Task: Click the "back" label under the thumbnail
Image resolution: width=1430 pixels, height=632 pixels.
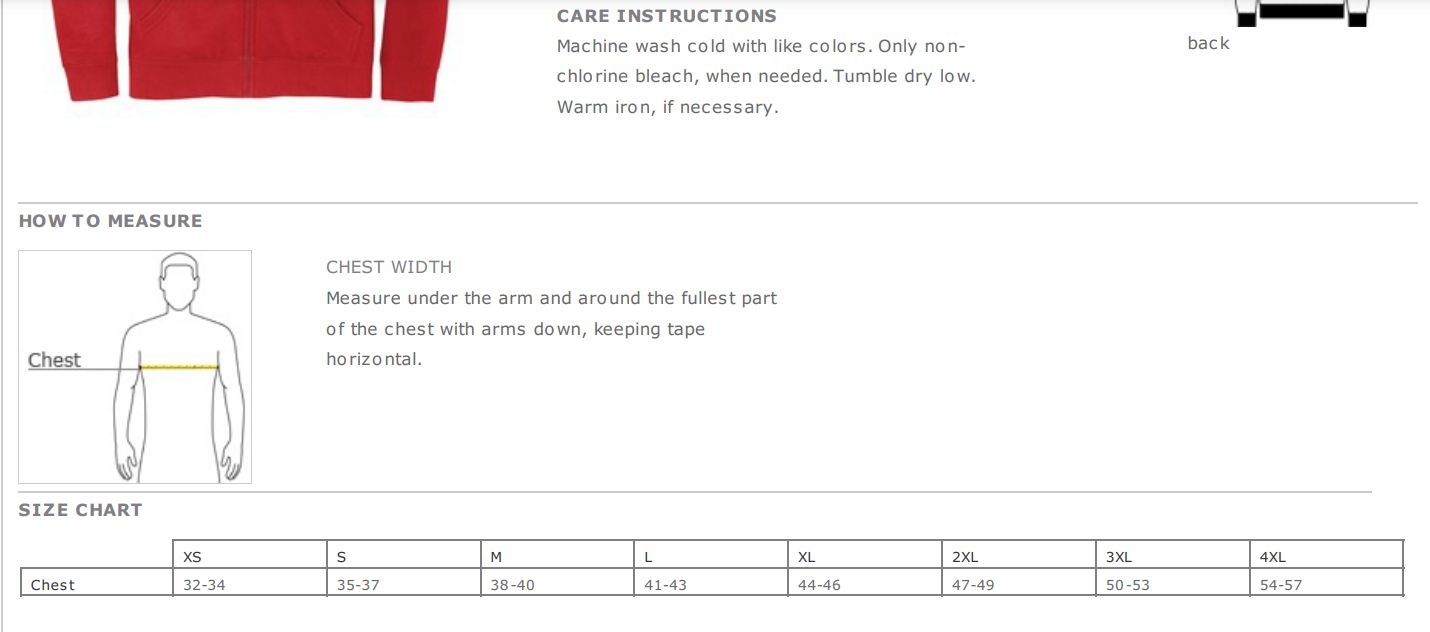Action: pyautogui.click(x=1208, y=43)
